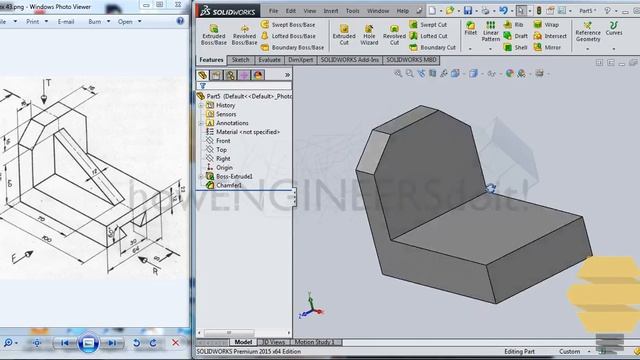Click the feature tree horizontal scrollbar
Screen dimensions: 640x360
[229, 333]
